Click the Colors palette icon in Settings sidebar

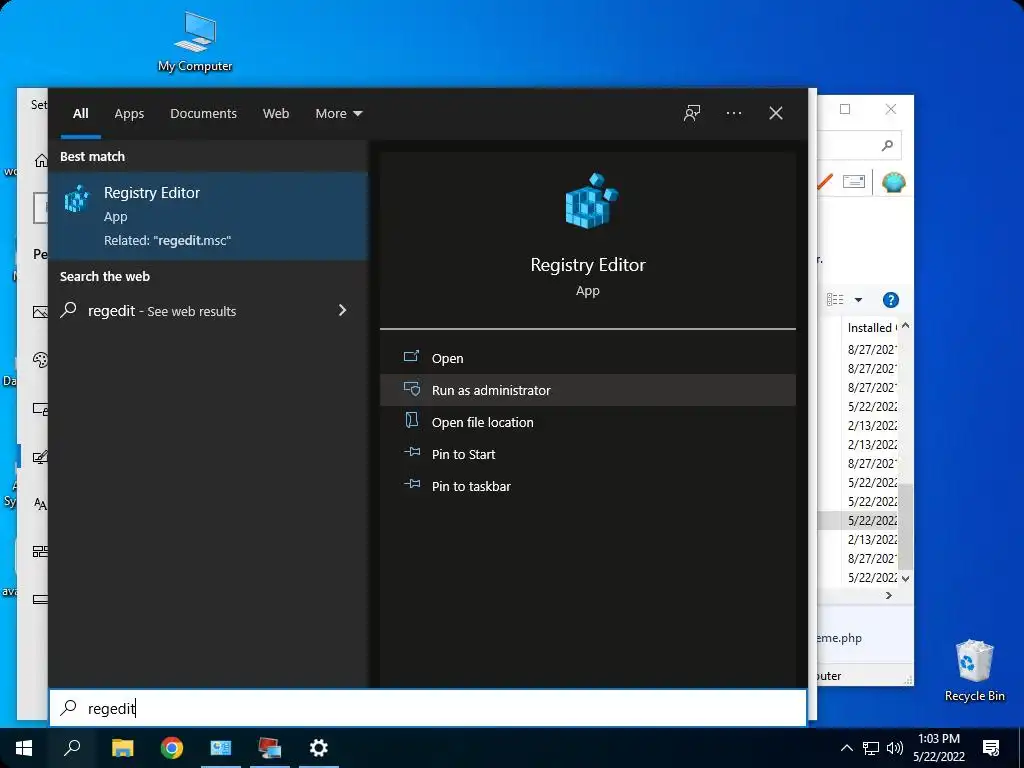click(40, 360)
